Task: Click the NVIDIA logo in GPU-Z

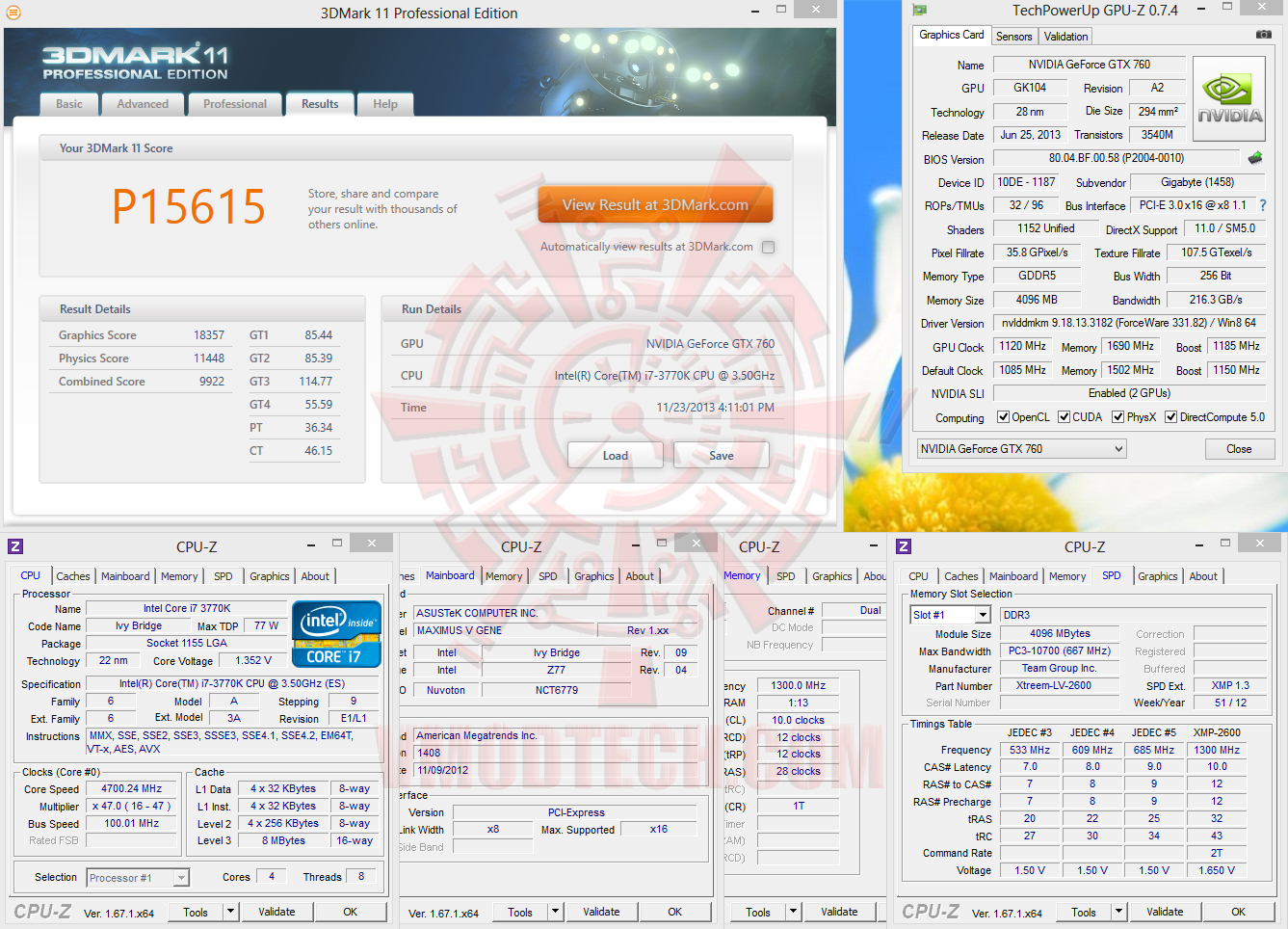Action: 1229,99
